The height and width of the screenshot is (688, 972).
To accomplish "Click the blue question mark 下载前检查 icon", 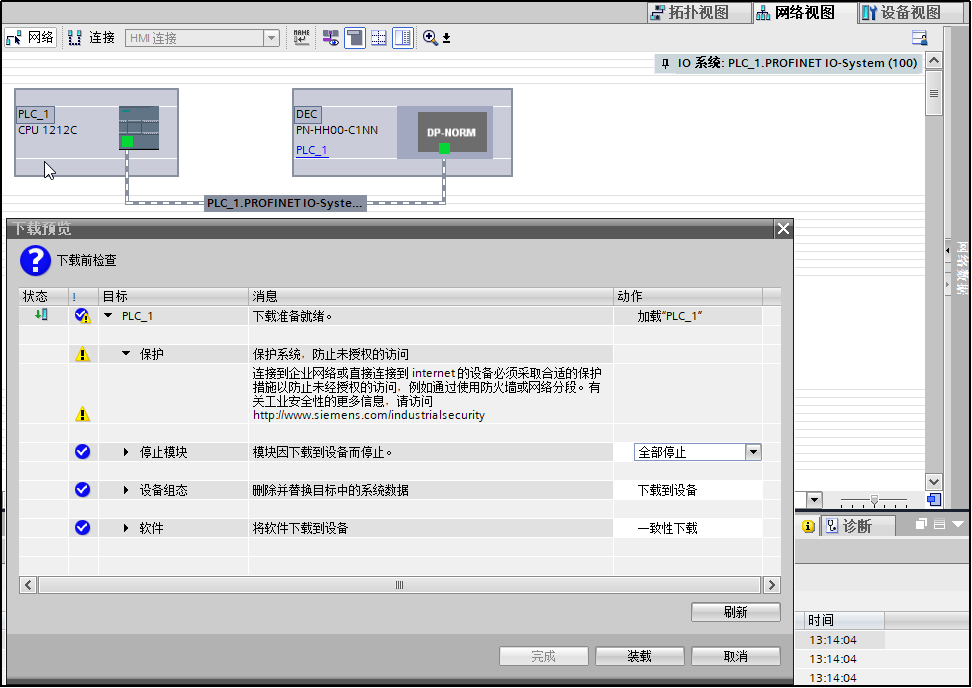I will [x=35, y=260].
